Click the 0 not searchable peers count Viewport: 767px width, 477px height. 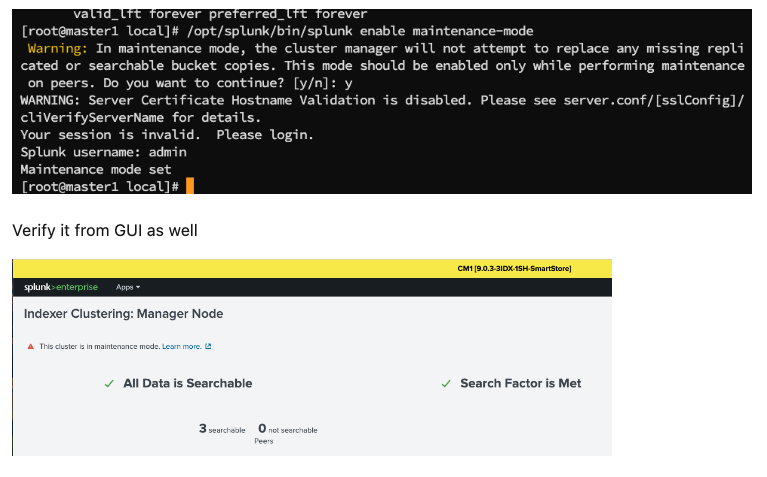(x=288, y=429)
